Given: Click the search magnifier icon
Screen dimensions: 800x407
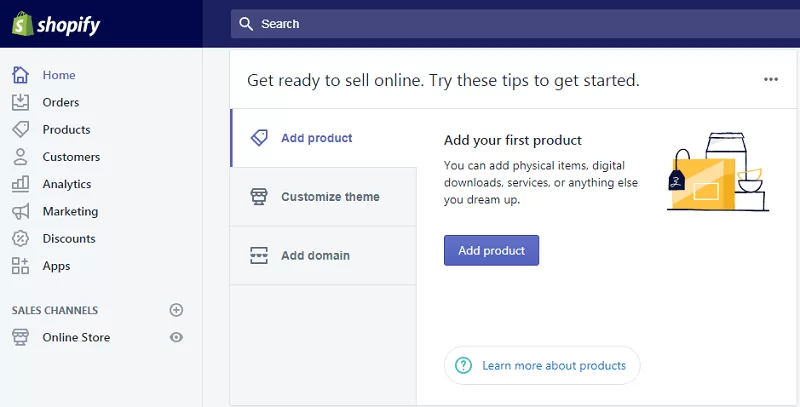Looking at the screenshot, I should coord(246,23).
